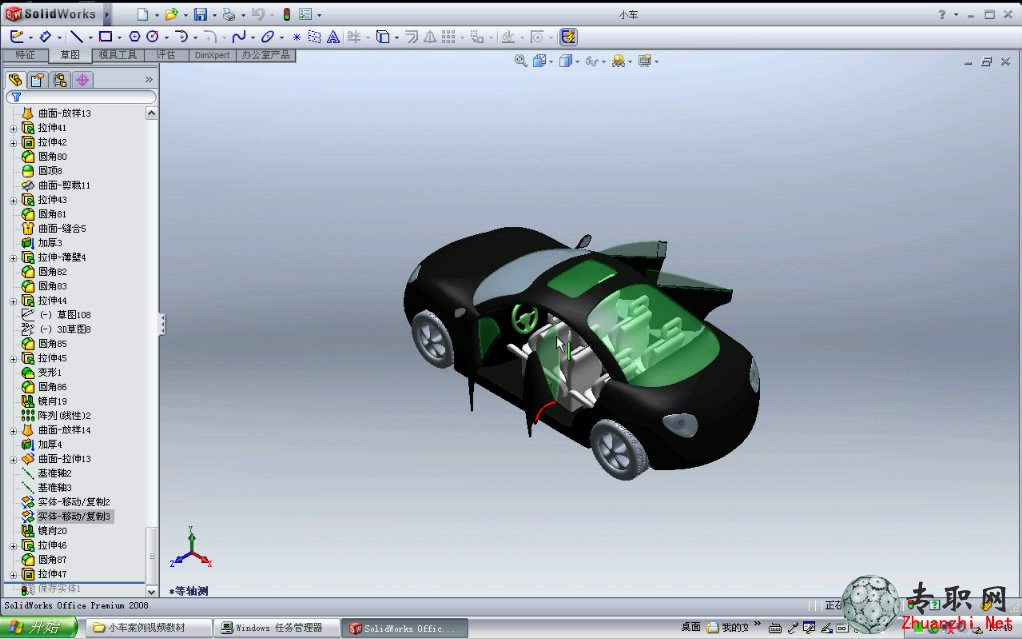The width and height of the screenshot is (1022, 639).
Task: Expand the 拉伸41 feature node
Action: [x=13, y=128]
